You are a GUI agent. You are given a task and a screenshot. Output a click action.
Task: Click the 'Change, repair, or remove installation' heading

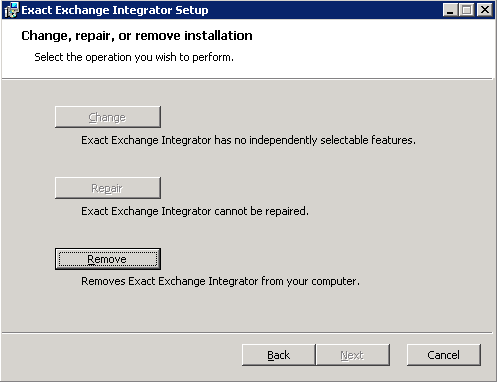(137, 36)
